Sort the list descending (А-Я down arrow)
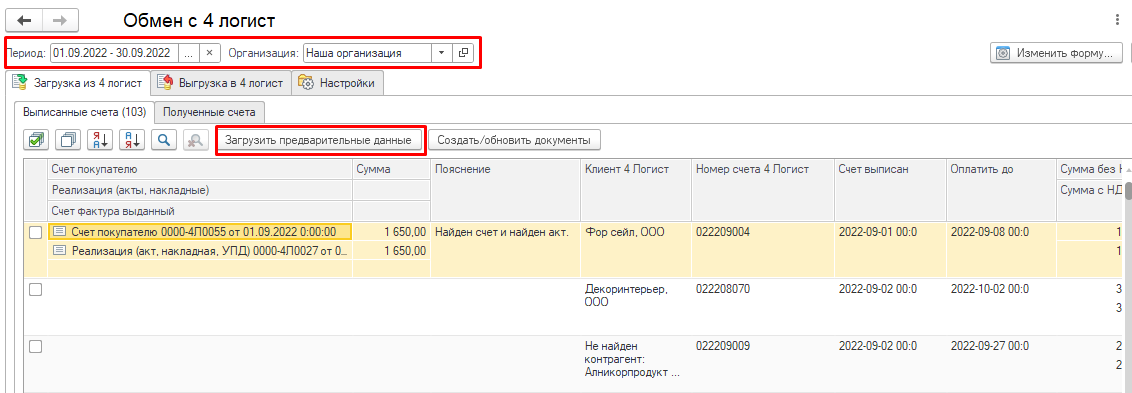Screen dimensions: 1132x393 coord(132,140)
